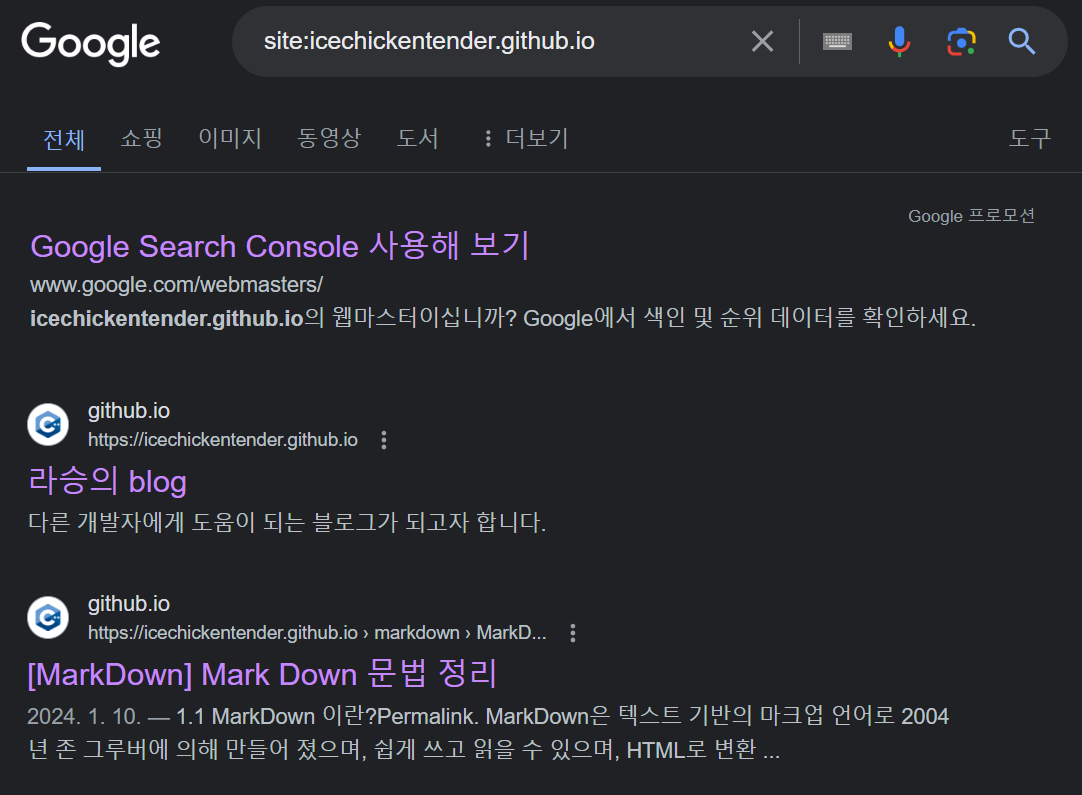Click www.google.com/webmasters/ URL text

click(x=177, y=284)
